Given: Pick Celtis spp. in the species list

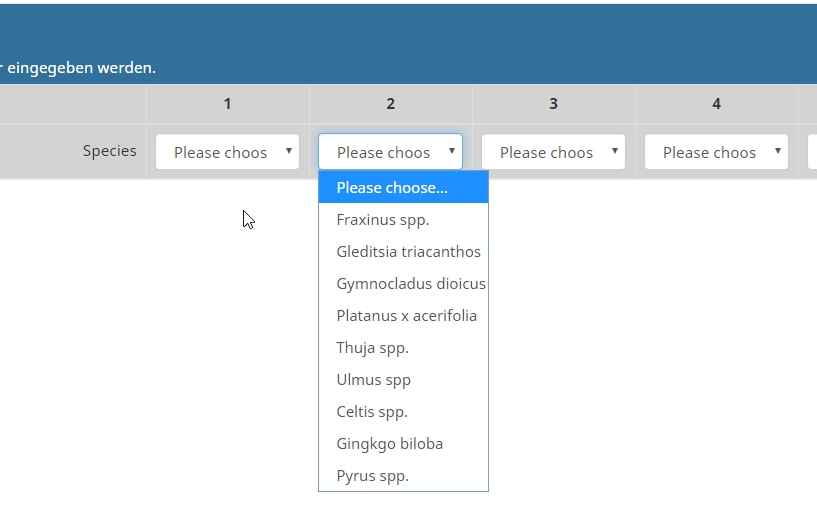Looking at the screenshot, I should point(372,412).
